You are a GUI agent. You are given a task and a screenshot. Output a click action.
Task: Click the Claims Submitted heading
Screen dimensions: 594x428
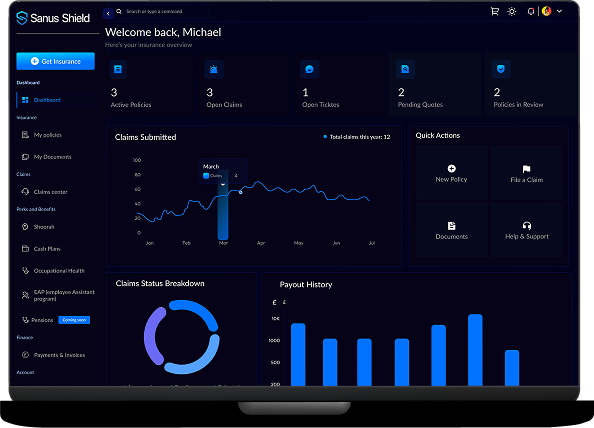coord(145,137)
